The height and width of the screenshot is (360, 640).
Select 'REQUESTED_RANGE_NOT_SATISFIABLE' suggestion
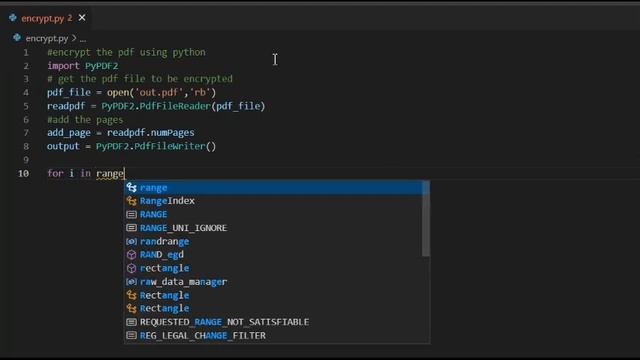click(x=274, y=322)
